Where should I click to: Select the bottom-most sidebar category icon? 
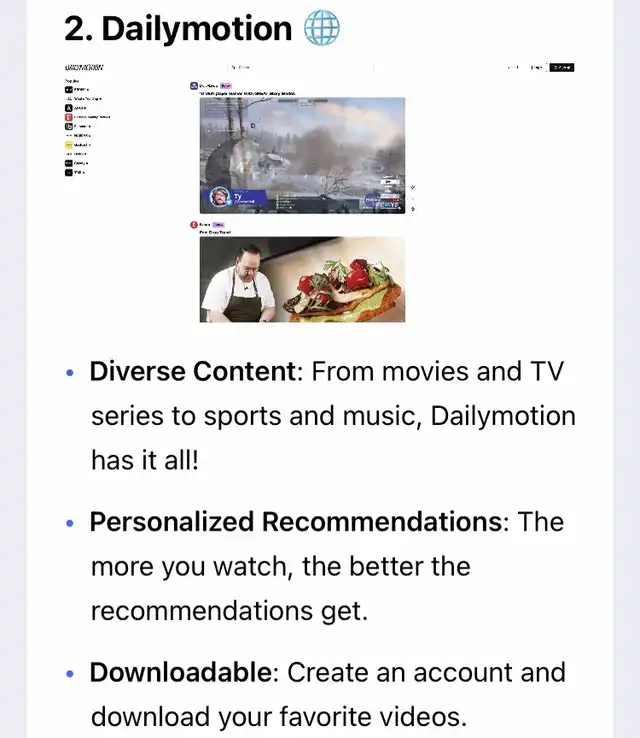tap(68, 172)
